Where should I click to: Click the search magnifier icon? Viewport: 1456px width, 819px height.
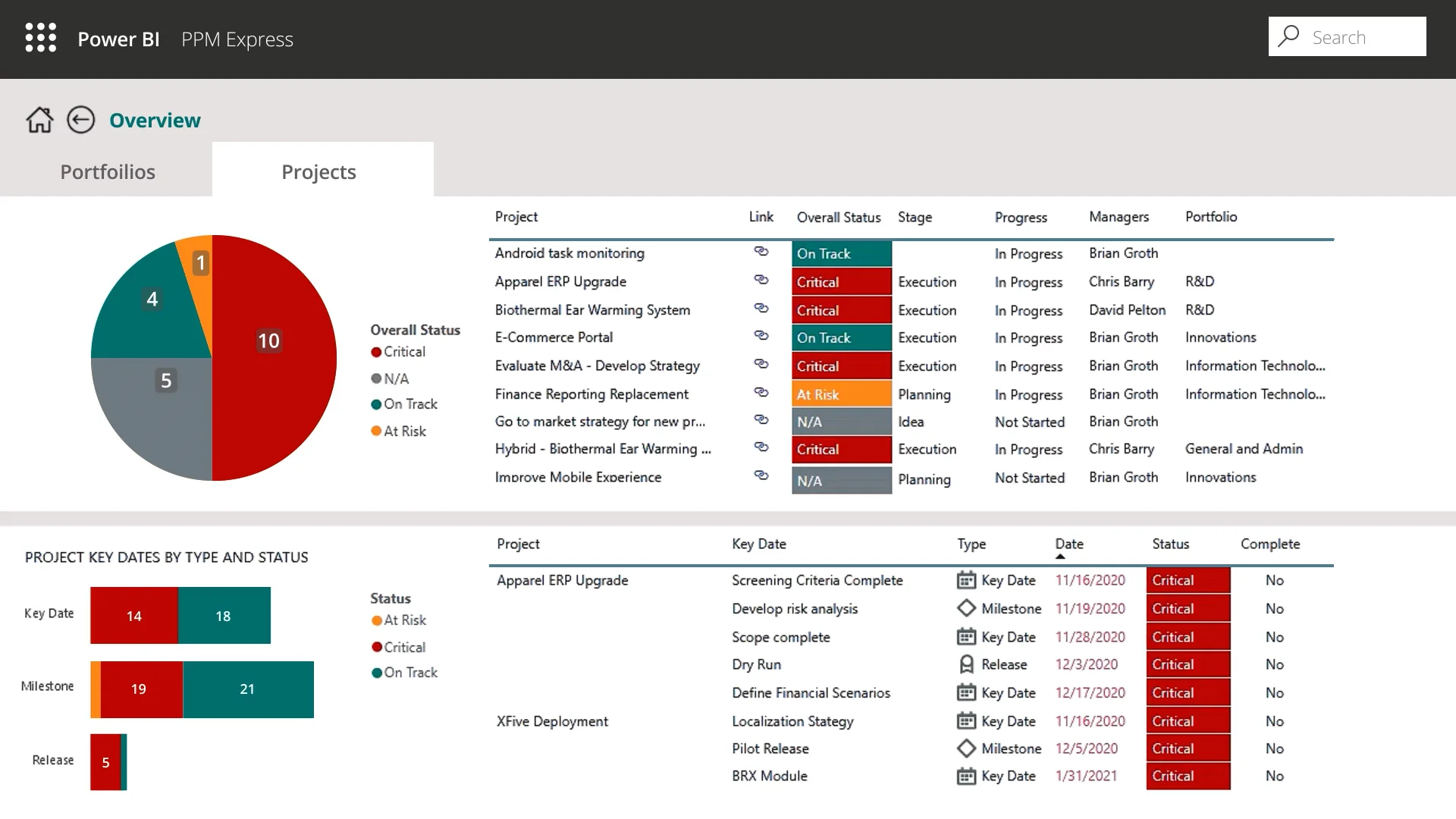tap(1288, 36)
